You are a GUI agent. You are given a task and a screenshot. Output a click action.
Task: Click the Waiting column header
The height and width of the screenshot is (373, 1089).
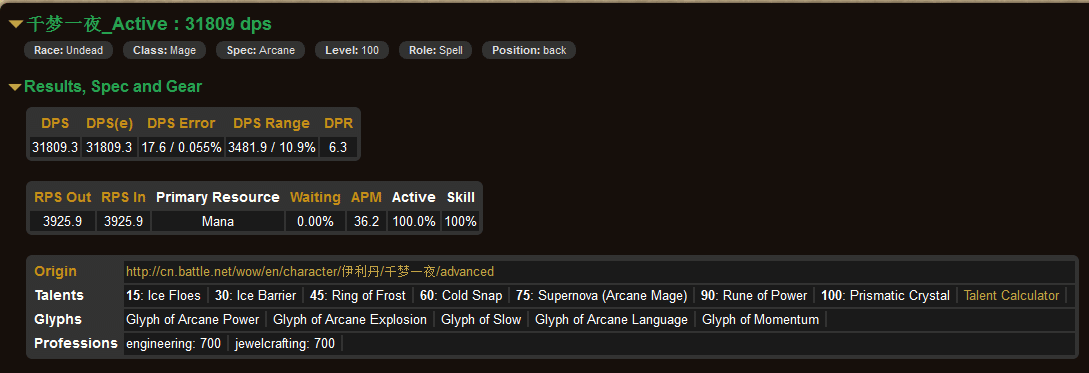coord(315,197)
